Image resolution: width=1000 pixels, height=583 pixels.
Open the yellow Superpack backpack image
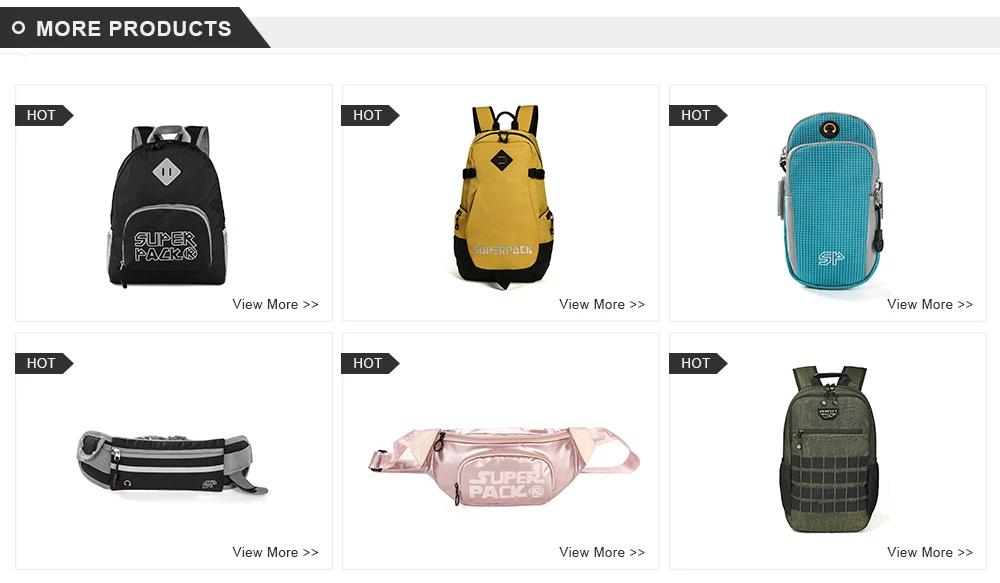pyautogui.click(x=502, y=197)
